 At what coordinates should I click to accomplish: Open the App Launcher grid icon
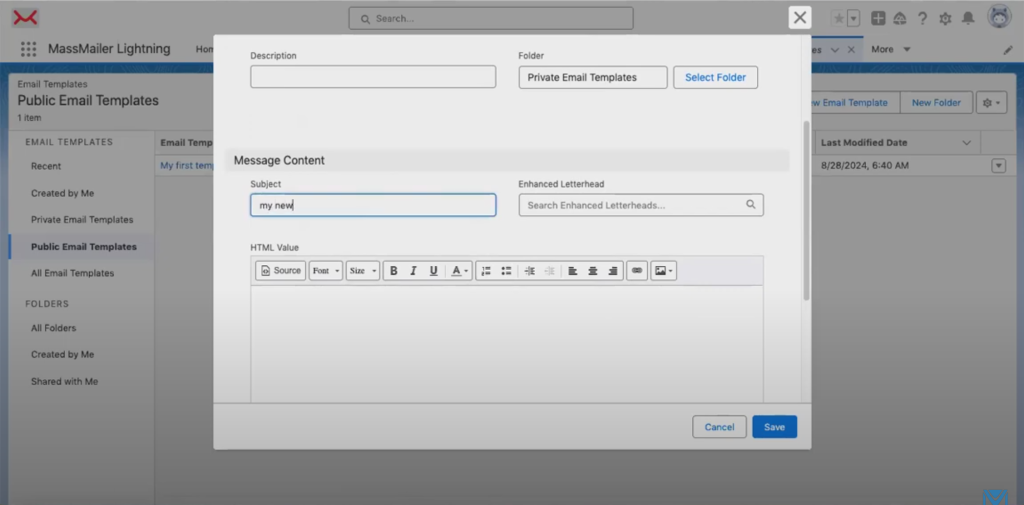coord(28,49)
